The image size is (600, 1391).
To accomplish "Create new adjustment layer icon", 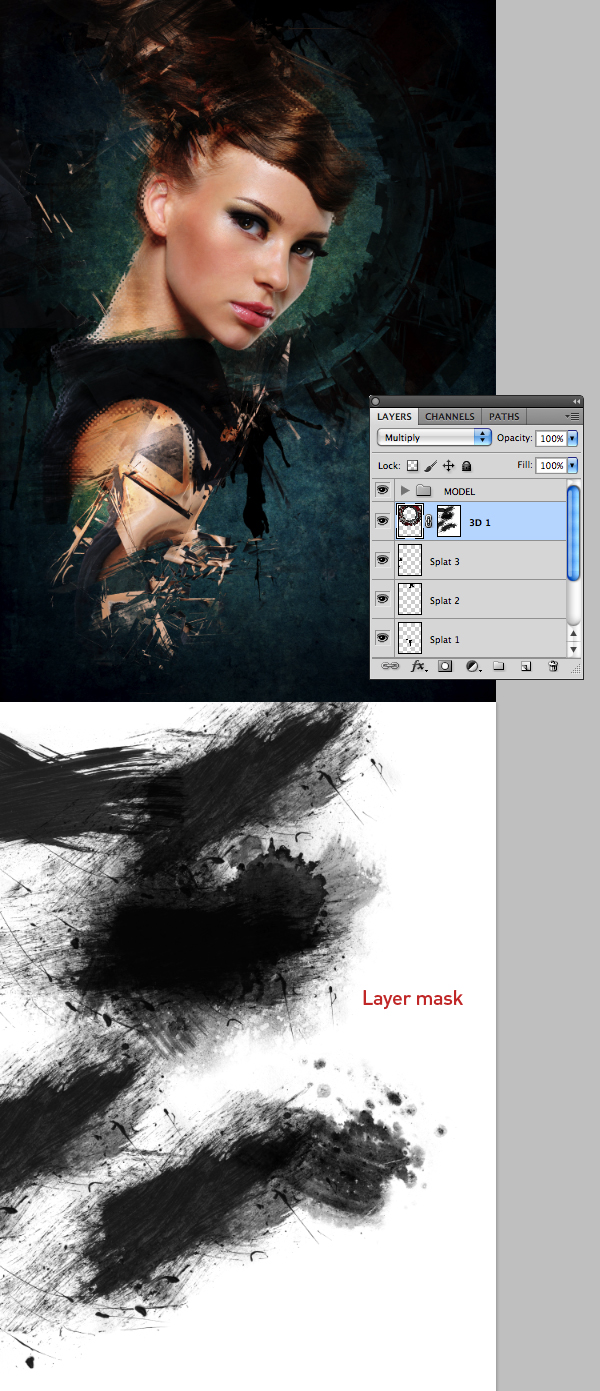I will coord(473,666).
